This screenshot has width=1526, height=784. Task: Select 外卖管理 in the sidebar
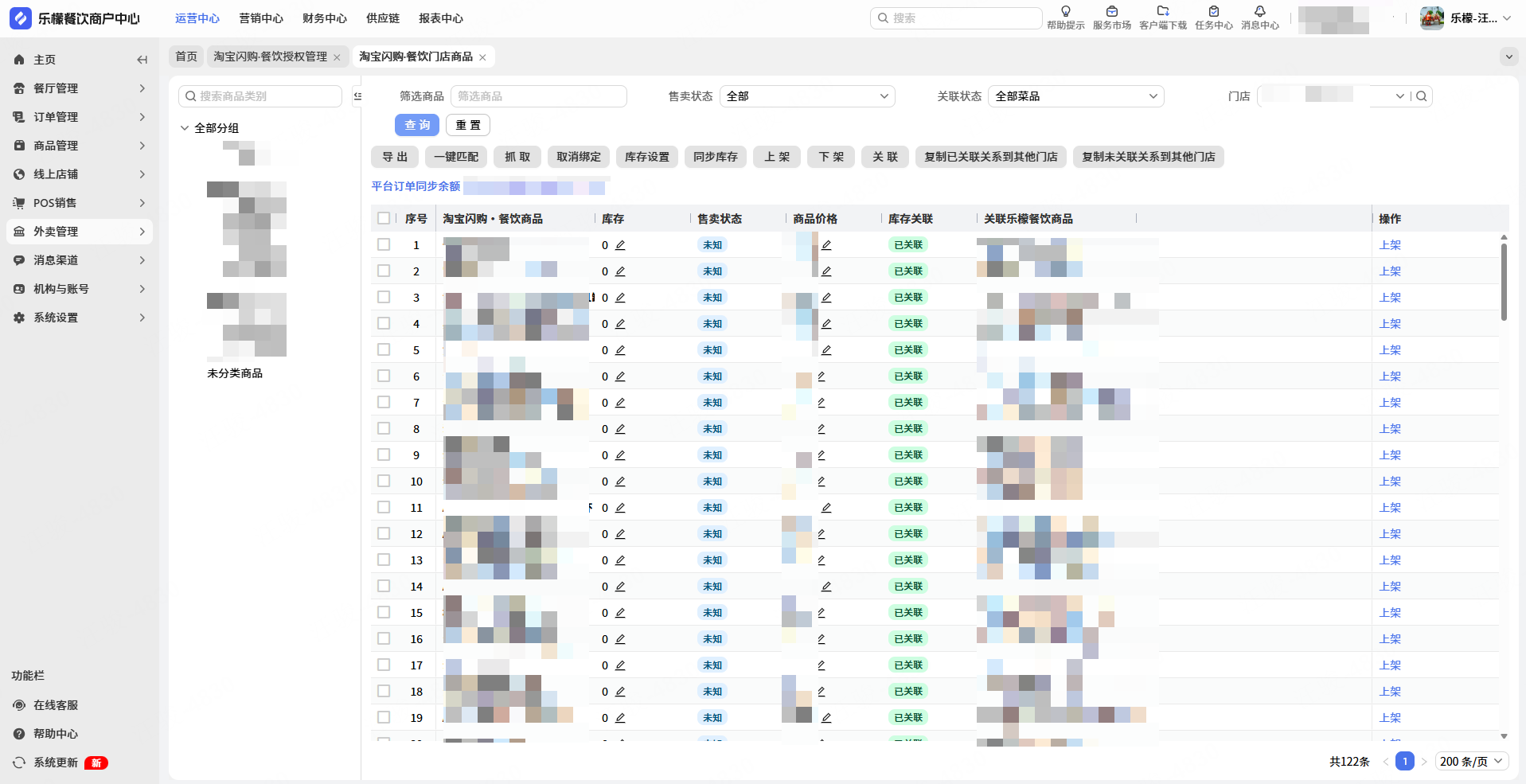pos(80,232)
